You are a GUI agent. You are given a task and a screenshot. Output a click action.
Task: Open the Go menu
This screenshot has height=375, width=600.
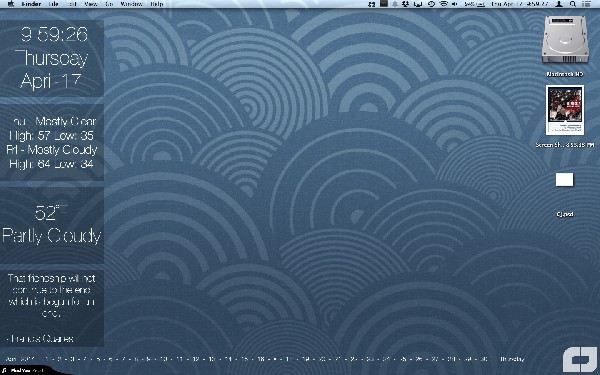109,4
